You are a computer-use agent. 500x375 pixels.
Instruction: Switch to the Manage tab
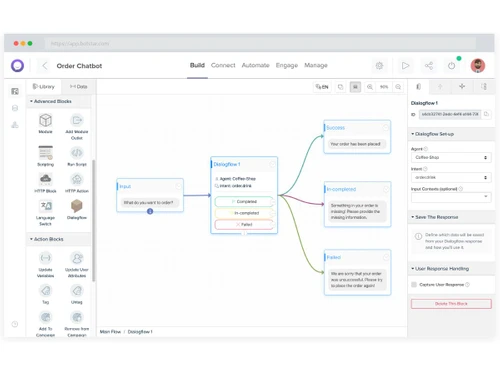(316, 65)
